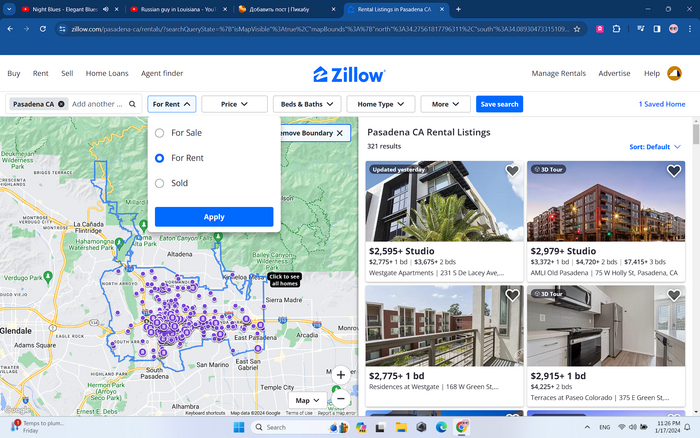
Task: Open Chrome side panel icon
Action: click(657, 29)
